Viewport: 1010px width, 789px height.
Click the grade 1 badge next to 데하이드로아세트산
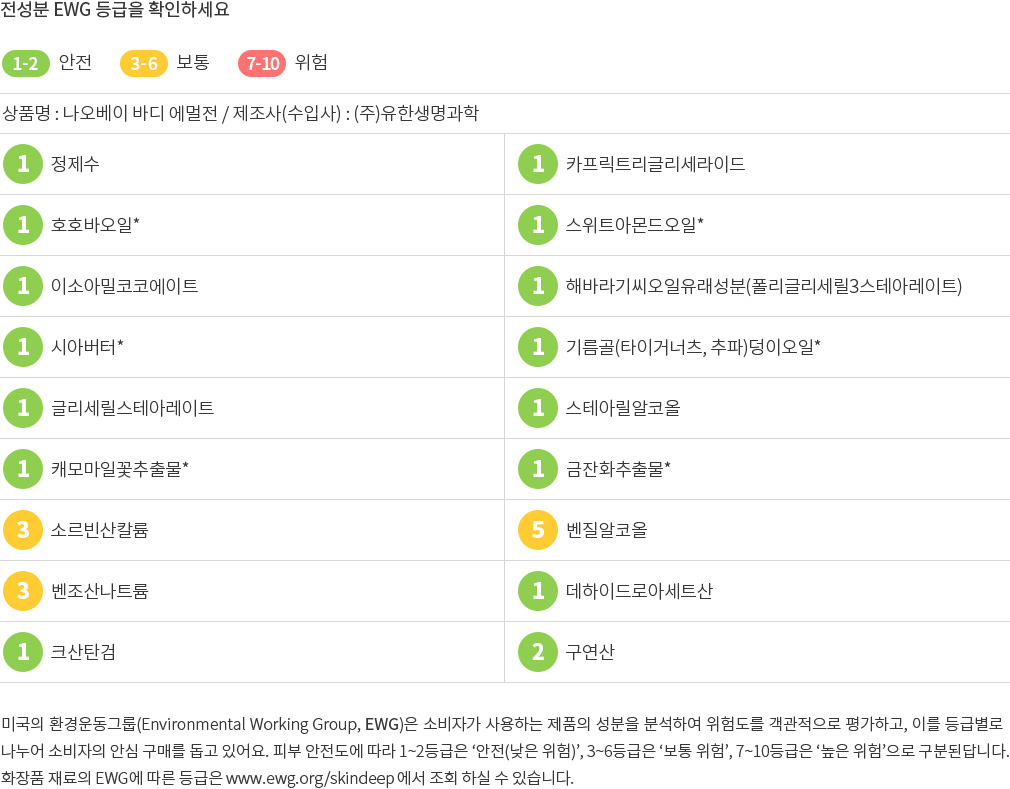tap(538, 591)
